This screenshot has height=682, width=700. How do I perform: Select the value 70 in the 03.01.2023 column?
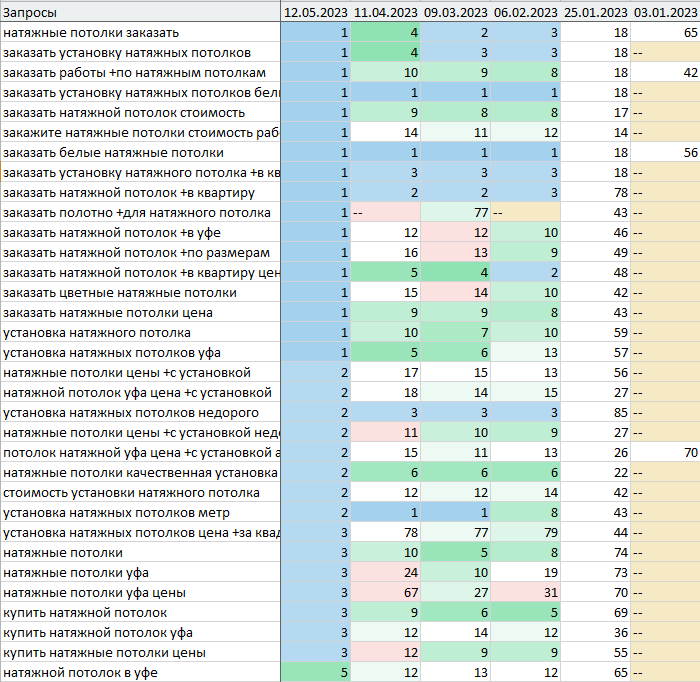(689, 453)
